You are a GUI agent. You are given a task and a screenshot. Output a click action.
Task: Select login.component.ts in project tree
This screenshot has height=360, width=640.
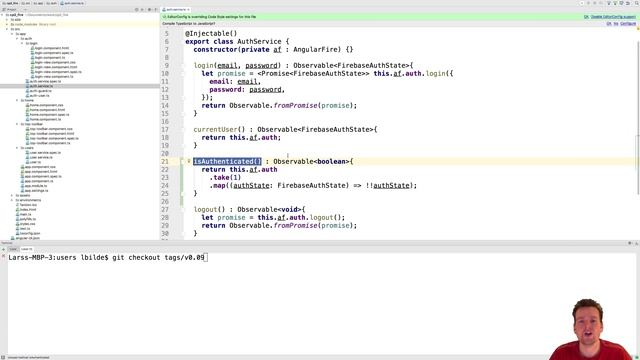tap(49, 58)
